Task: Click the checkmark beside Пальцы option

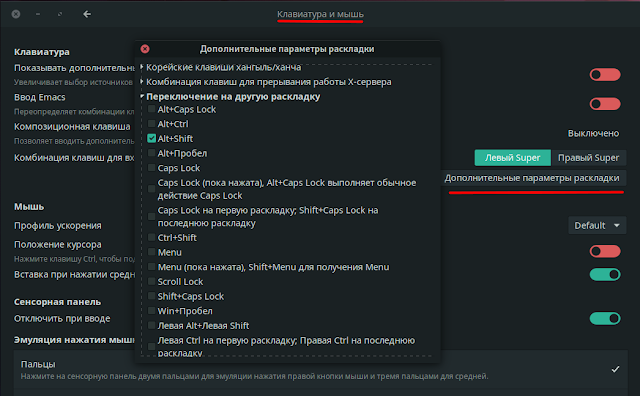Action: pos(616,369)
